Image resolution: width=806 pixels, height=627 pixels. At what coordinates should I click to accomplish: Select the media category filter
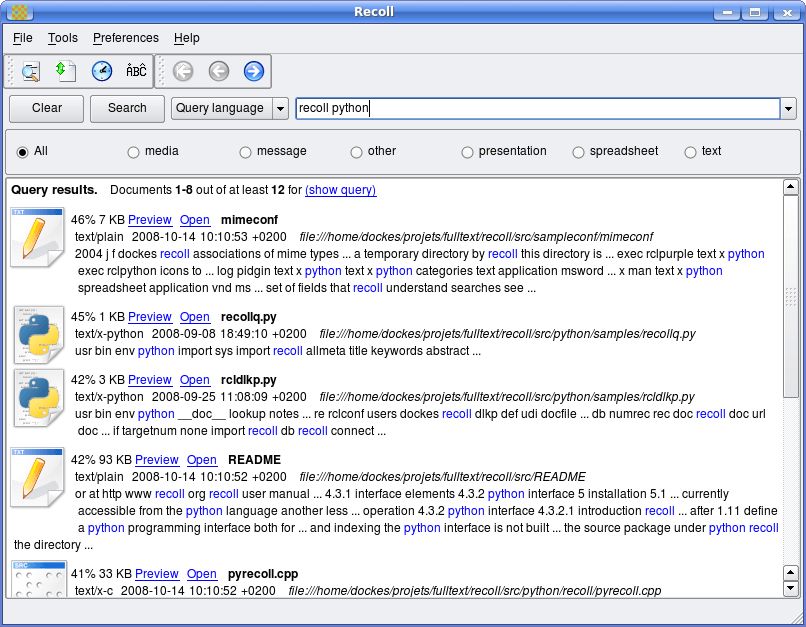click(x=132, y=152)
